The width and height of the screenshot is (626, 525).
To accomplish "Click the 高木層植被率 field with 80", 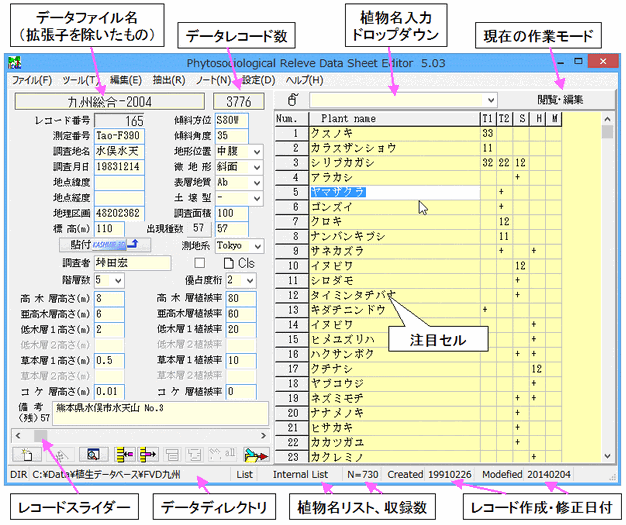I will (x=241, y=299).
